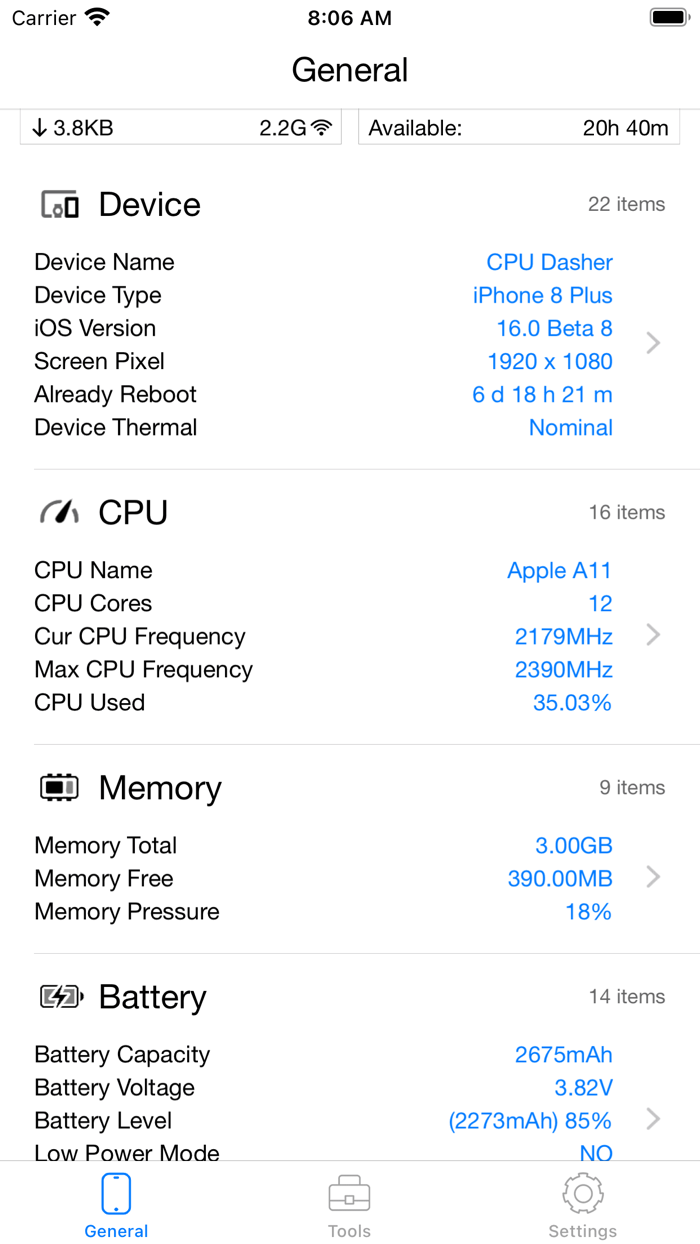This screenshot has height=1244, width=700.
Task: Tap the Device section icon
Action: [61, 204]
